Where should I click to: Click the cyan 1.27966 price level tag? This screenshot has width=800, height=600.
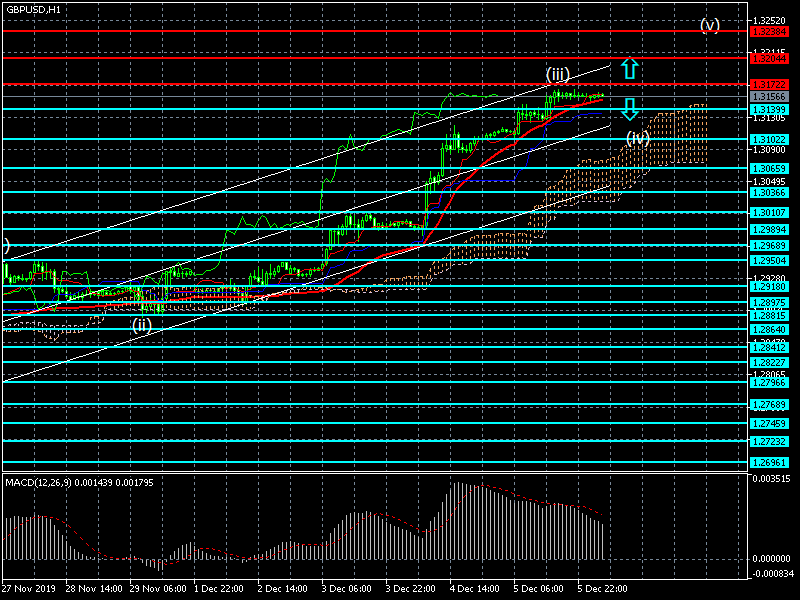coord(769,383)
